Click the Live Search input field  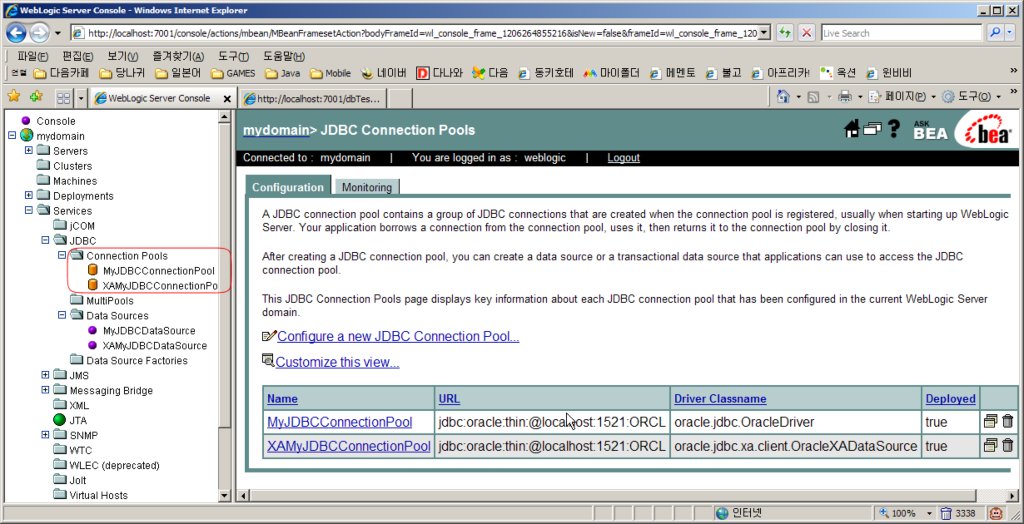901,33
